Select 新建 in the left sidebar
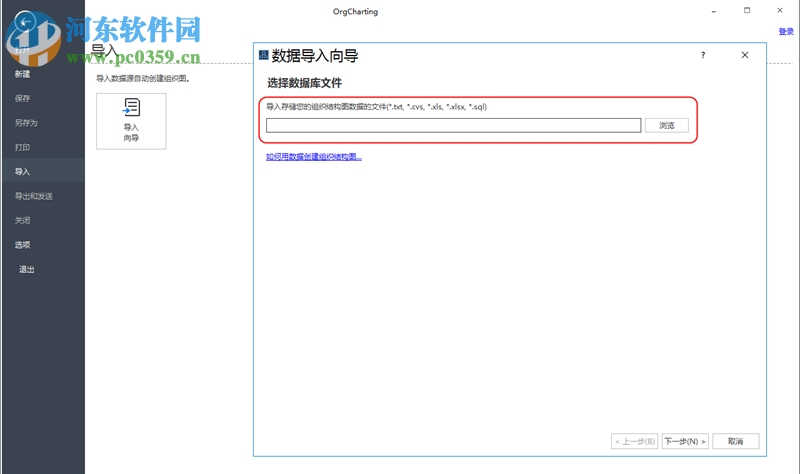This screenshot has width=801, height=474. pyautogui.click(x=22, y=74)
